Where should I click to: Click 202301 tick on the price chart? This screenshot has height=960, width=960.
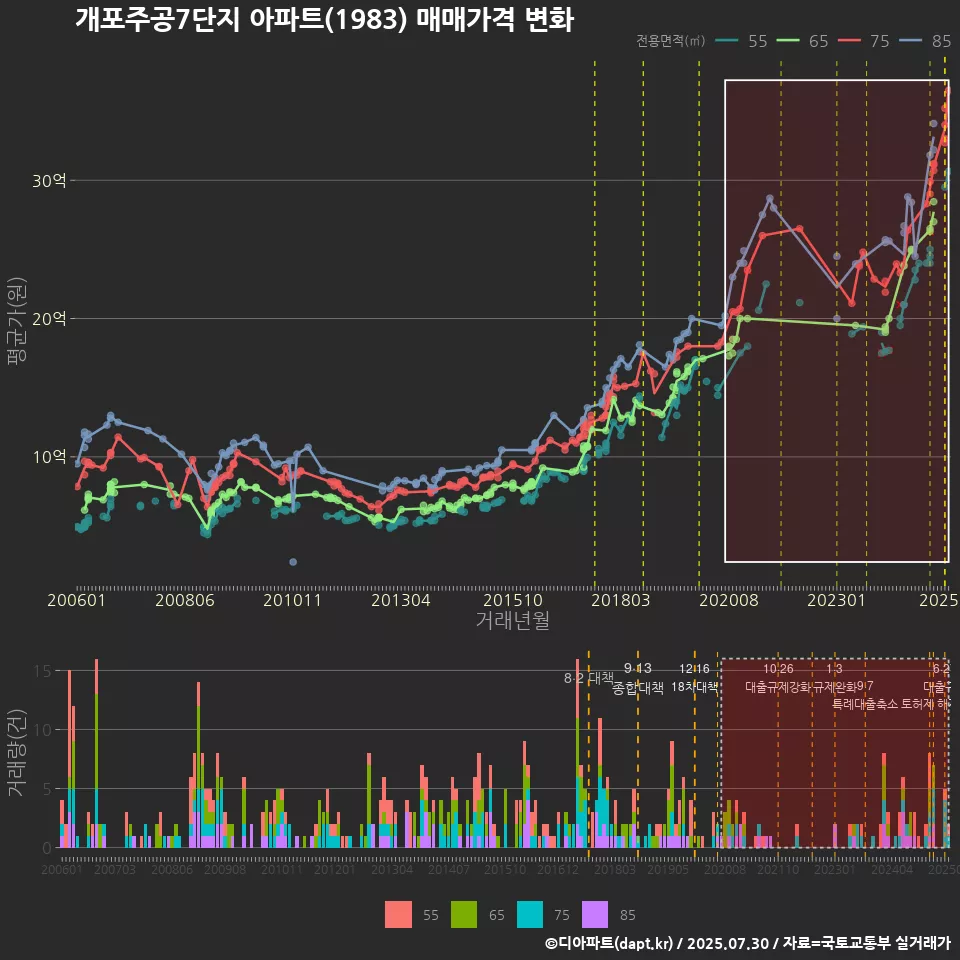pyautogui.click(x=836, y=600)
